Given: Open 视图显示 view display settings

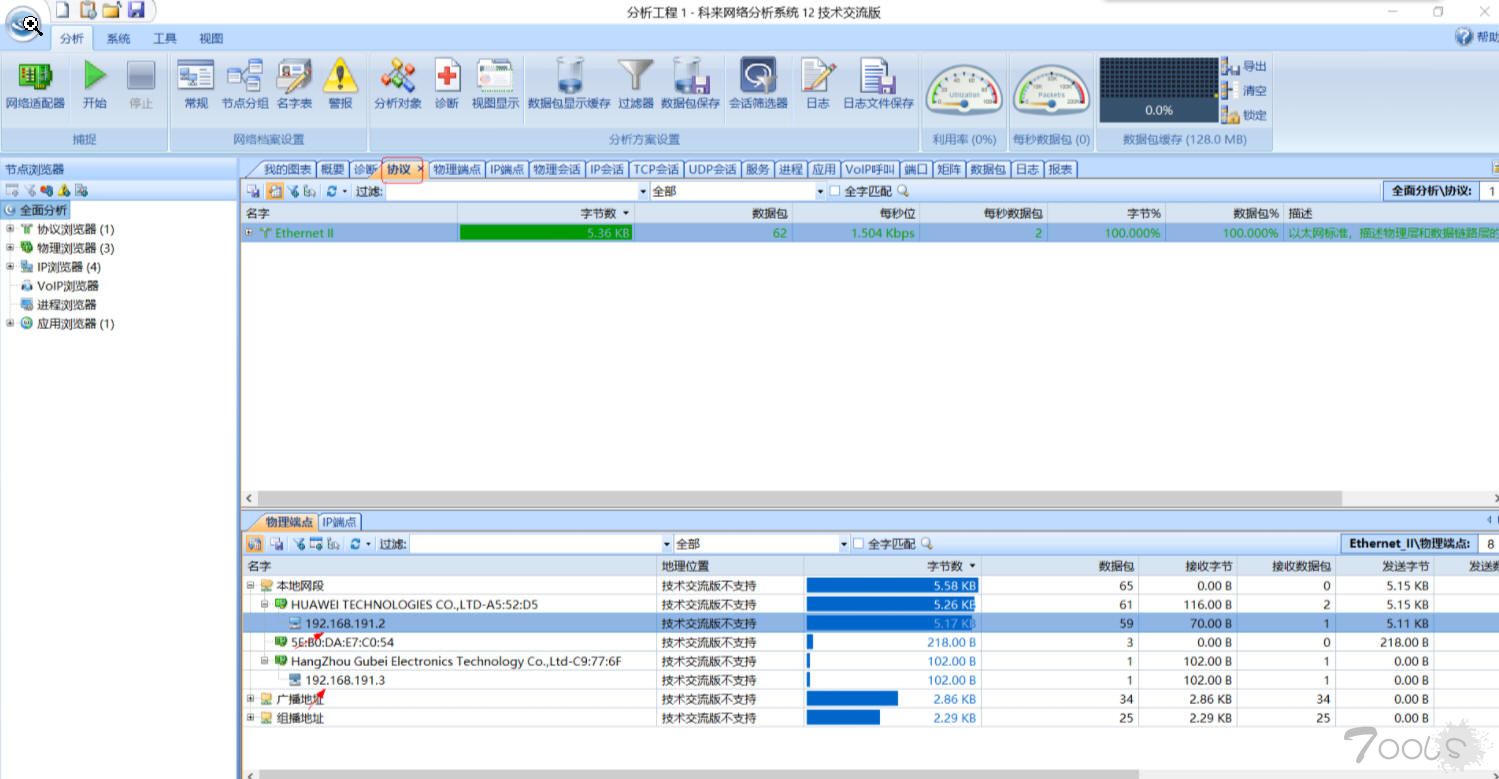Looking at the screenshot, I should click(495, 85).
